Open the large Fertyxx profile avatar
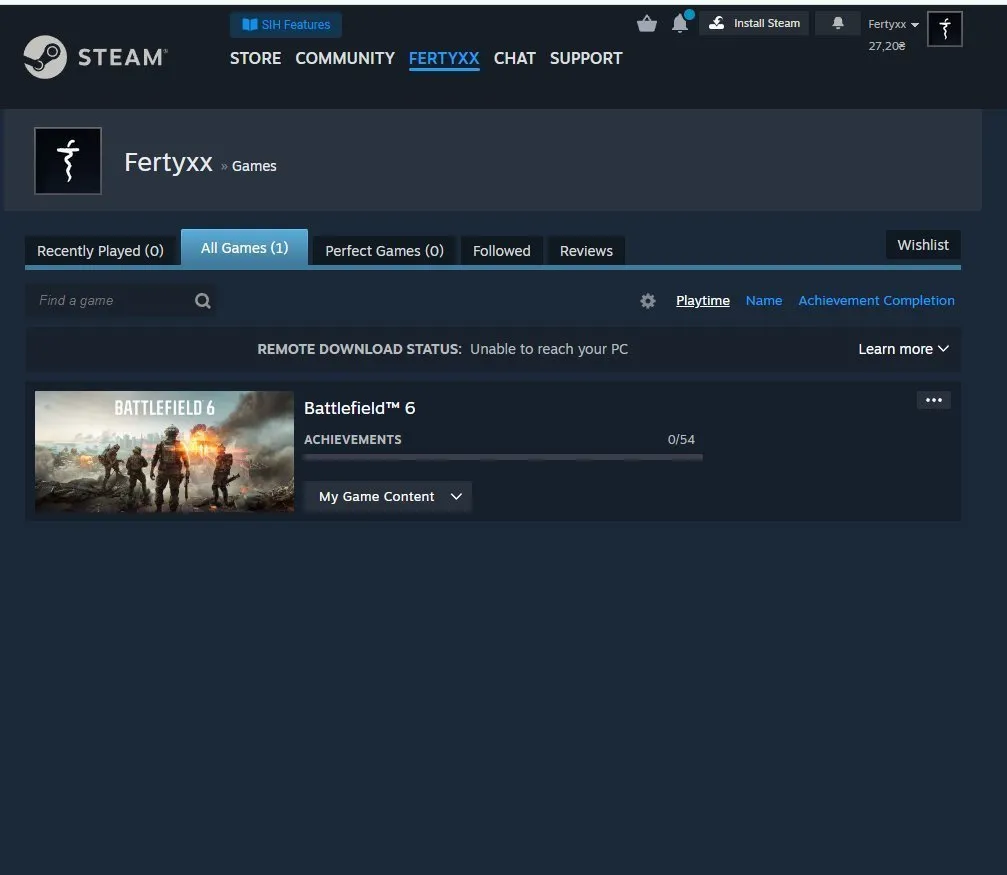Screen dimensions: 1007x875 pyautogui.click(x=68, y=161)
